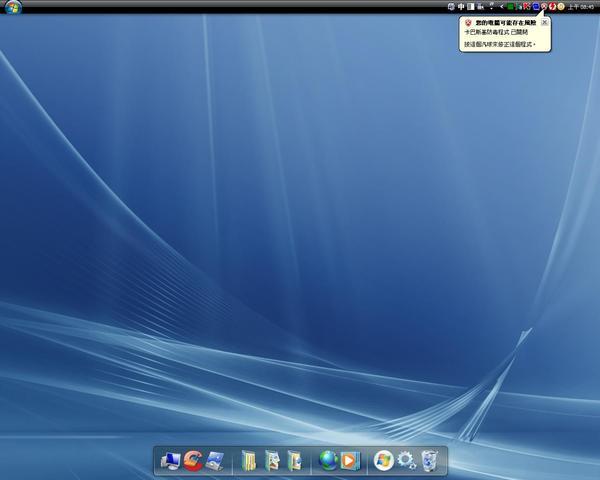Open the documents folder in dock
Viewport: 600px width, 480px height.
pyautogui.click(x=249, y=460)
